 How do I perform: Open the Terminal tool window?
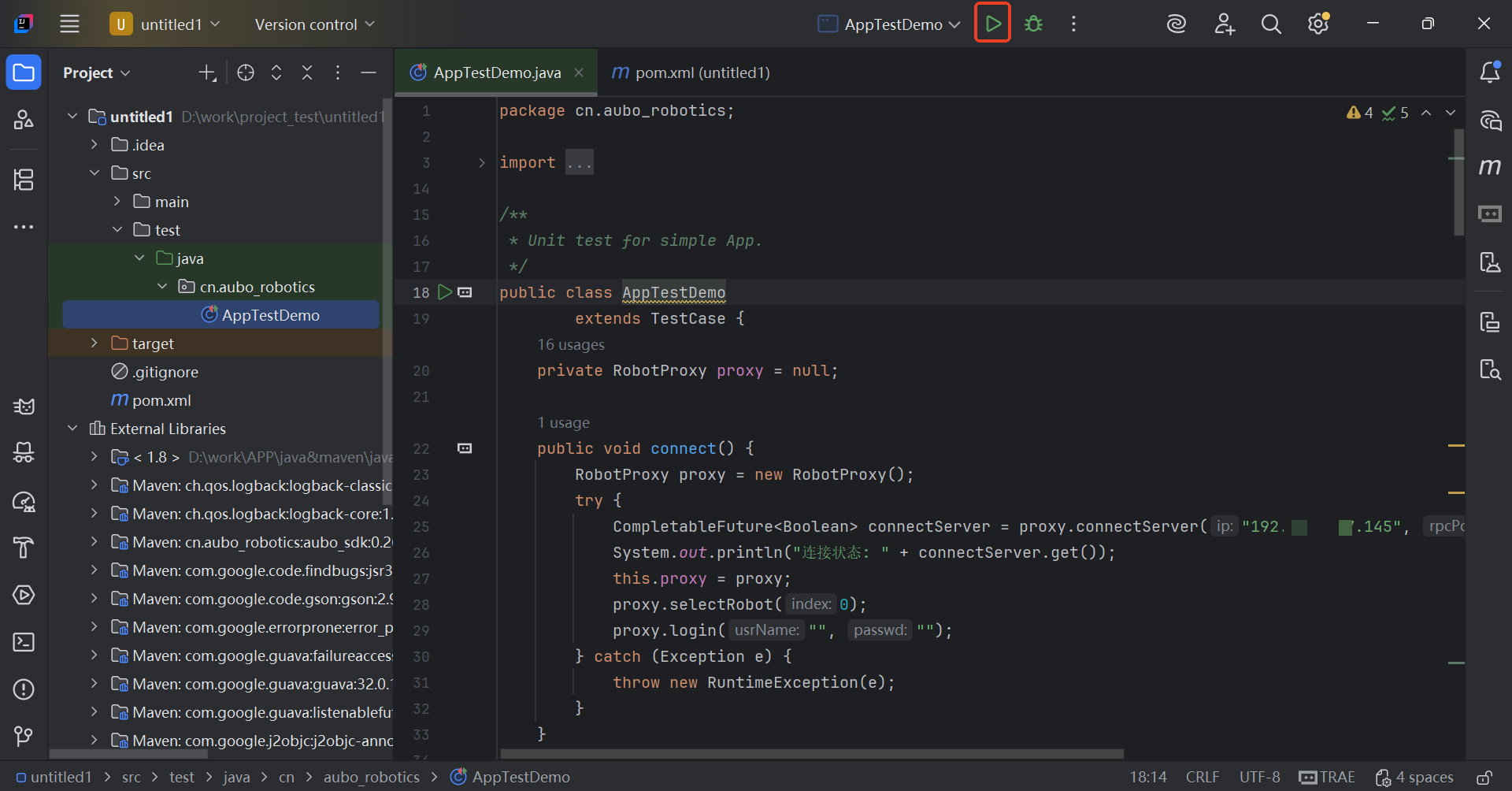[24, 642]
